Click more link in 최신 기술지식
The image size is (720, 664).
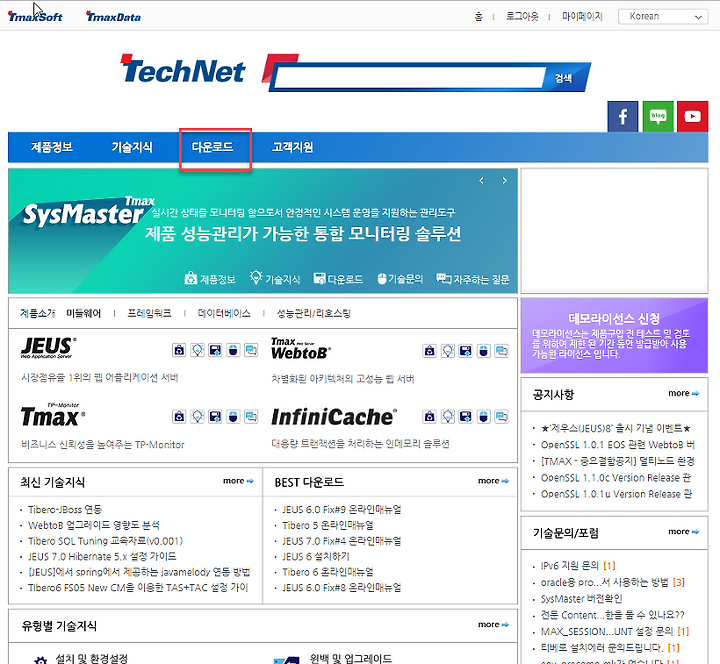pos(238,481)
